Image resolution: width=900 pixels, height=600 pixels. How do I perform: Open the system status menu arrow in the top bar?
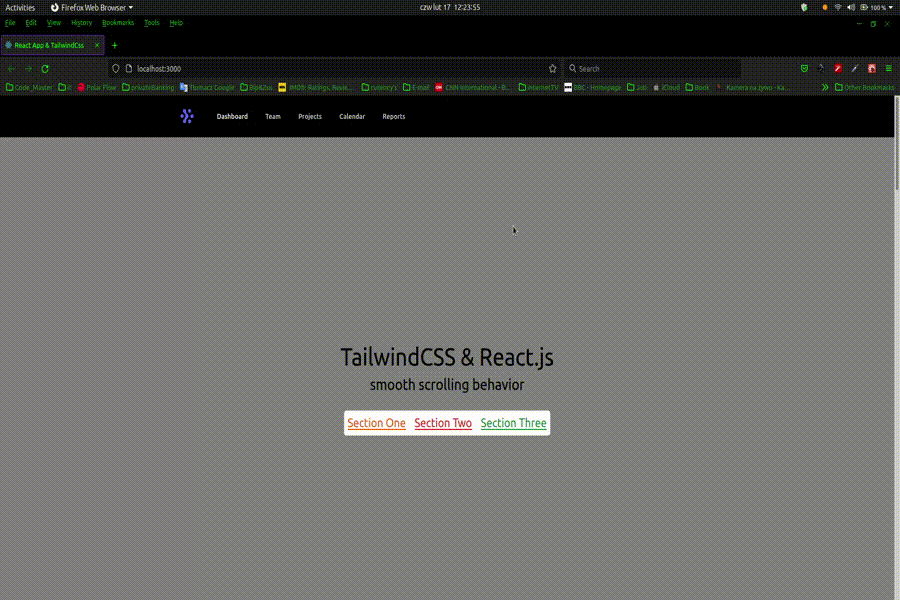[890, 7]
